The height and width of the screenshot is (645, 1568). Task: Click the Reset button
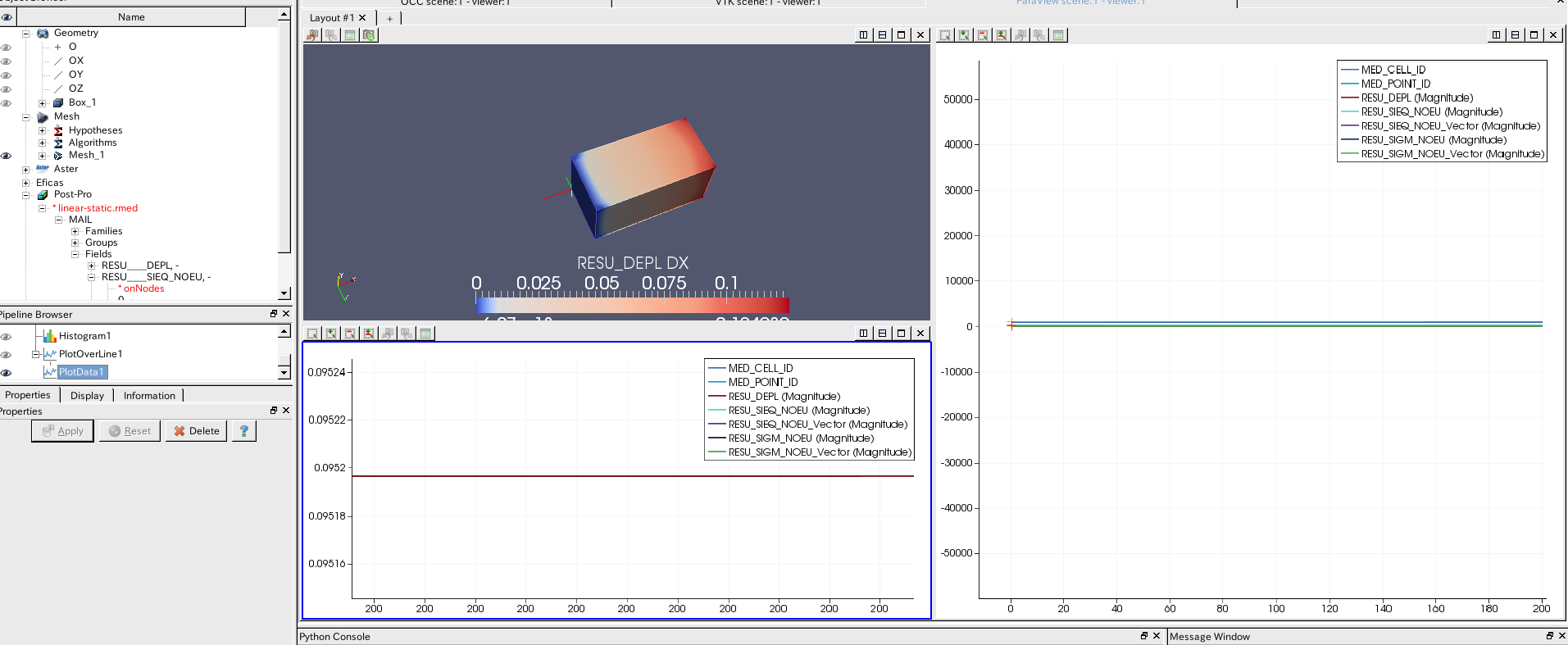[x=130, y=431]
